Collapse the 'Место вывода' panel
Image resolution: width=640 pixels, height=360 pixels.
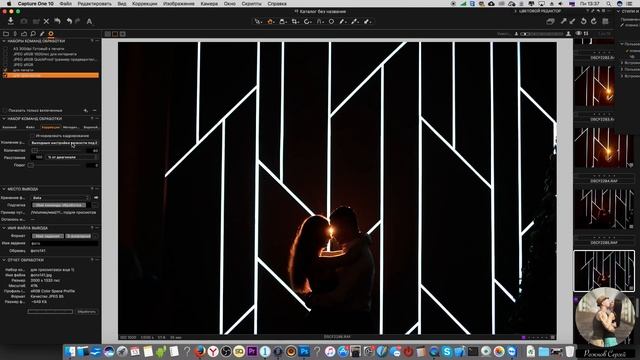4,189
